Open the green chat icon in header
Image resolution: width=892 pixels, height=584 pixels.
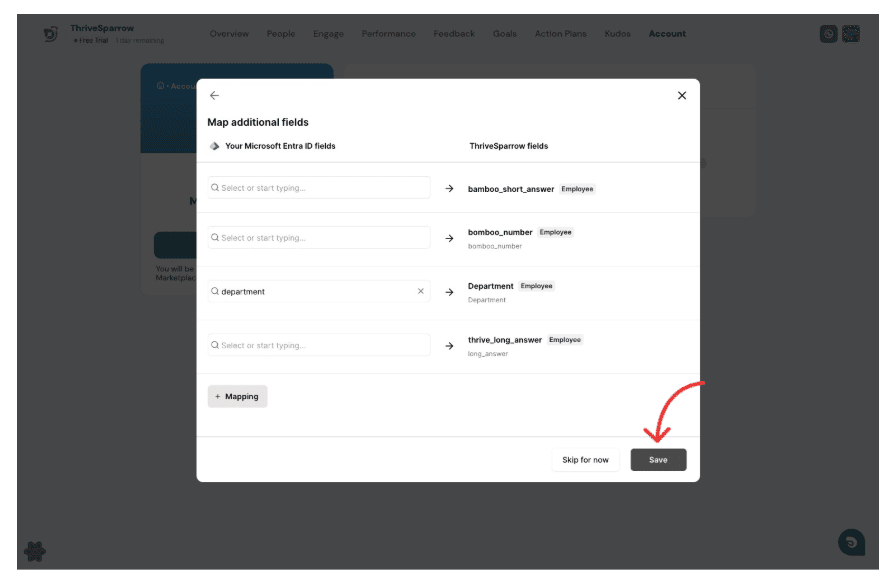coord(828,34)
